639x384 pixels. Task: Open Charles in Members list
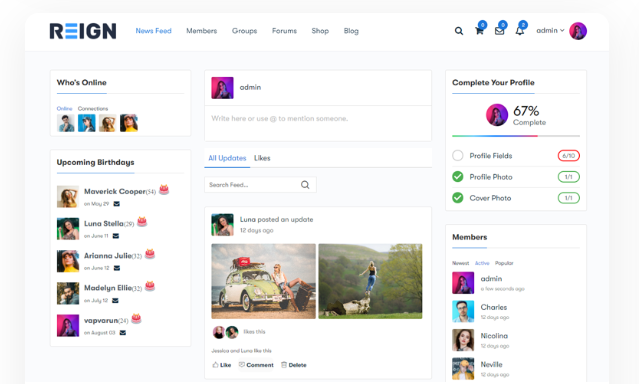[494, 307]
